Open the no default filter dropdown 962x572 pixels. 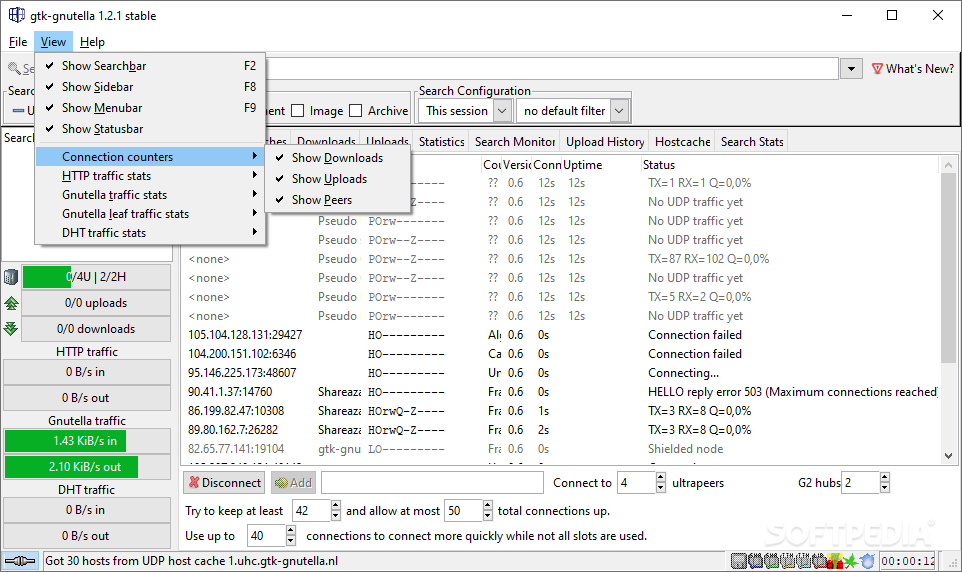pos(573,111)
